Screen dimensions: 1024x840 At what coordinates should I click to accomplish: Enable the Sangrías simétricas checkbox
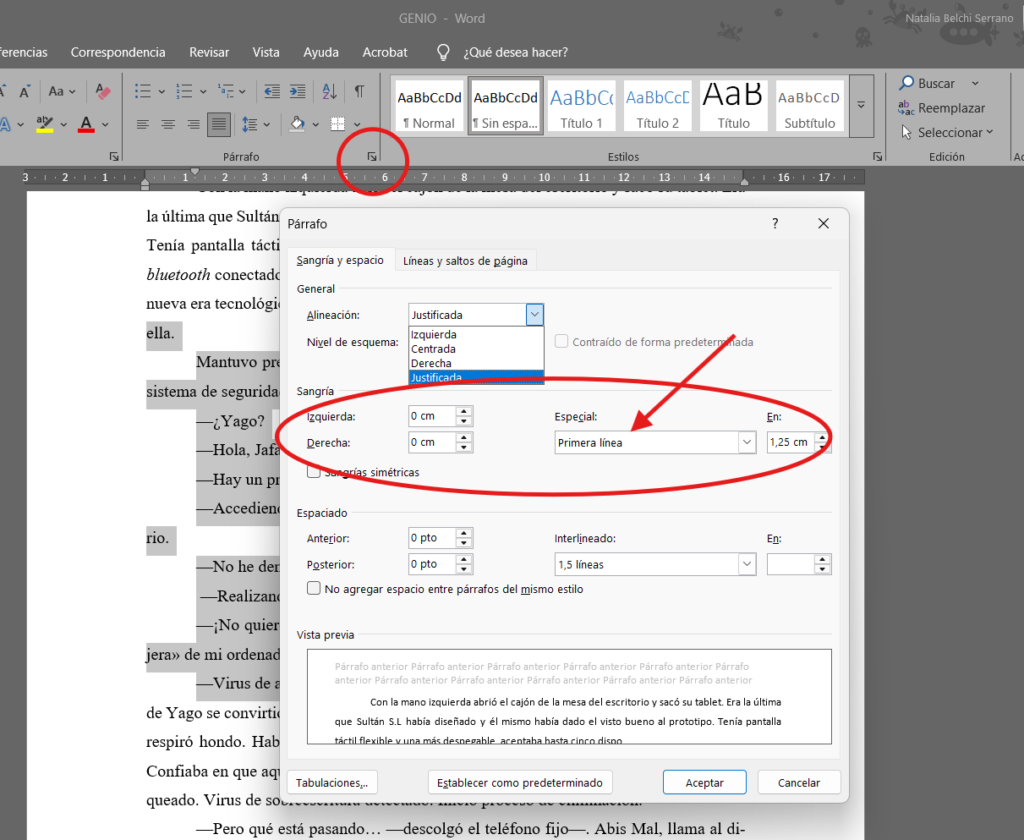point(314,472)
